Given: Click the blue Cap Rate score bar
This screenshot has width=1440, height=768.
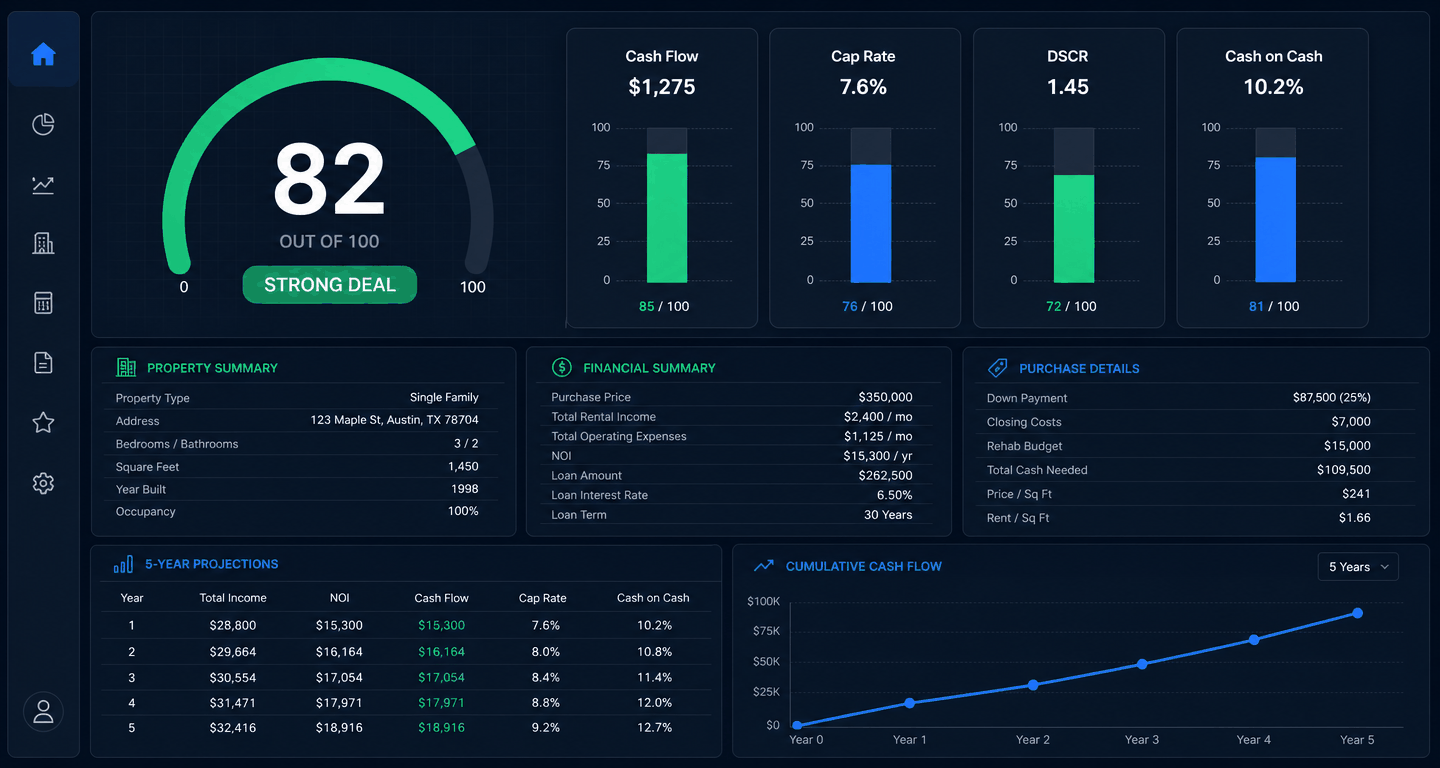Looking at the screenshot, I should (x=871, y=223).
